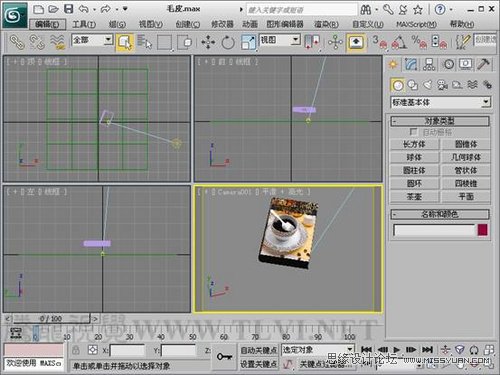Toggle Percent Snap
This screenshot has width=500, height=375.
coord(419,42)
